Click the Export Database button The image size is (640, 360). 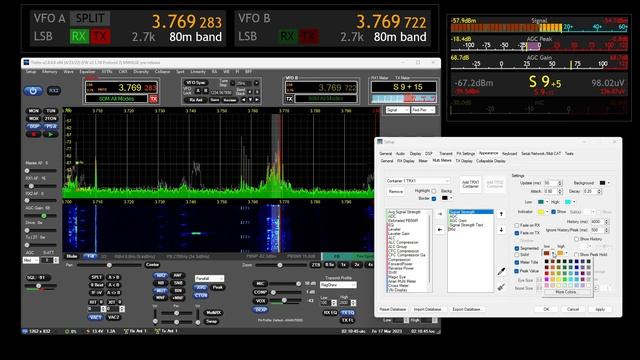[x=466, y=309]
